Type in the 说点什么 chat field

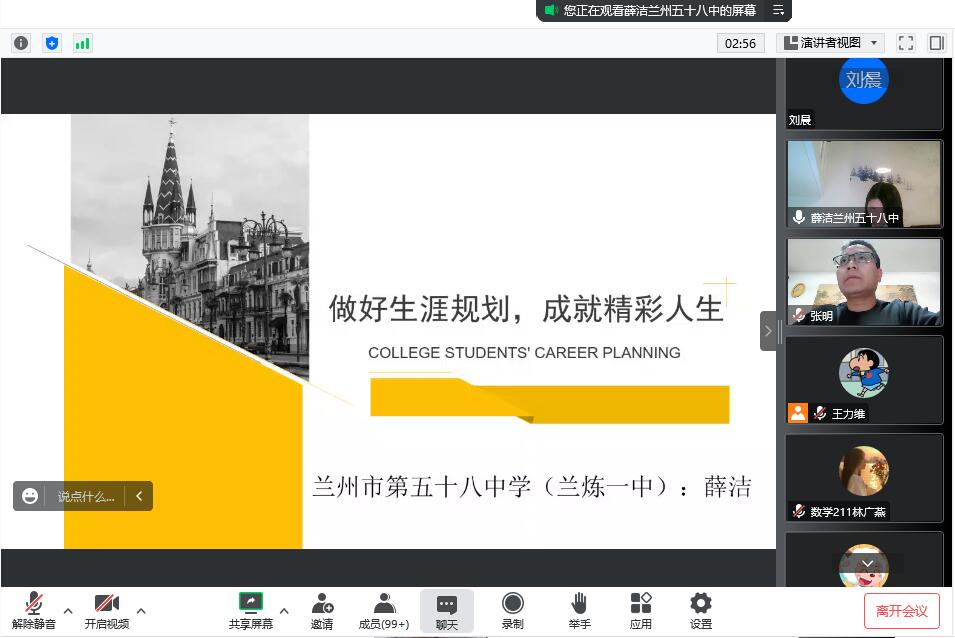[85, 496]
